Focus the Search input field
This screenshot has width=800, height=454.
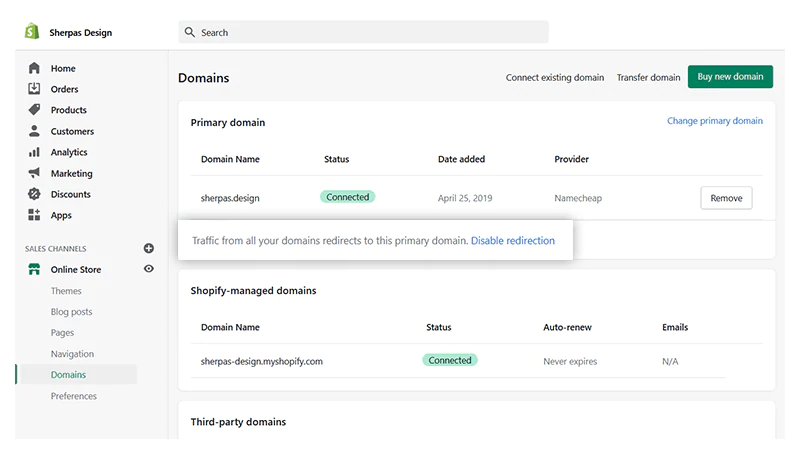pyautogui.click(x=370, y=32)
